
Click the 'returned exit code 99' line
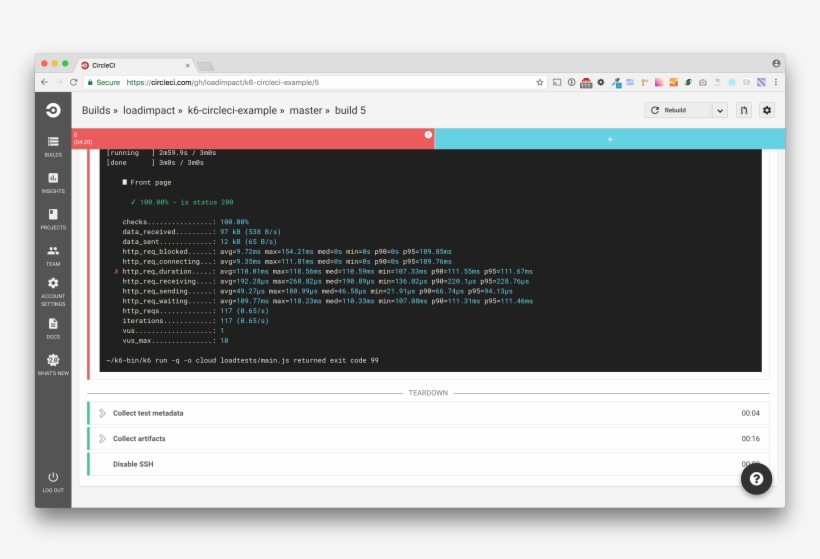[242, 360]
